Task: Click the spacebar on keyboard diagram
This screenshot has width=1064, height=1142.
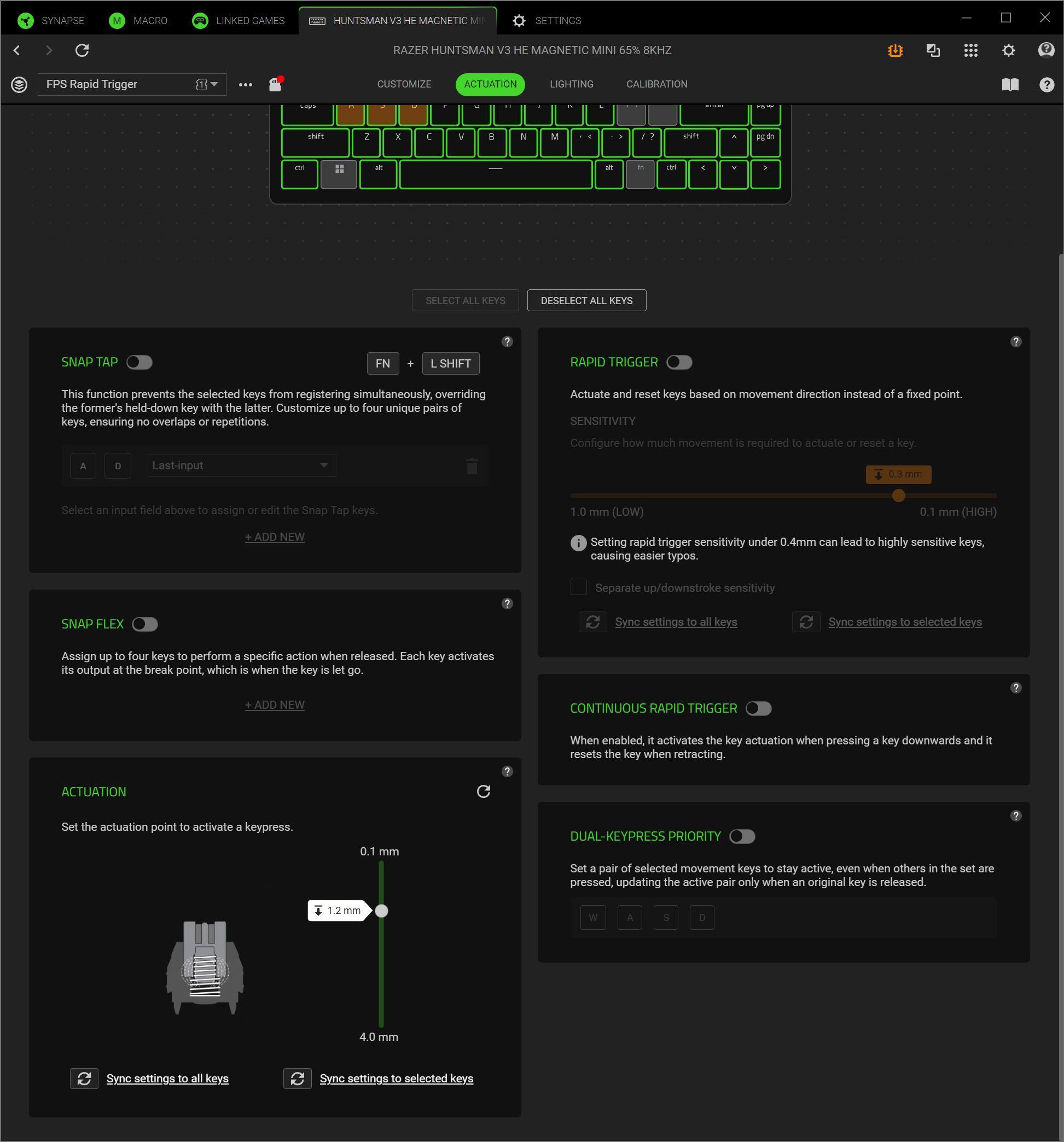Action: tap(496, 174)
